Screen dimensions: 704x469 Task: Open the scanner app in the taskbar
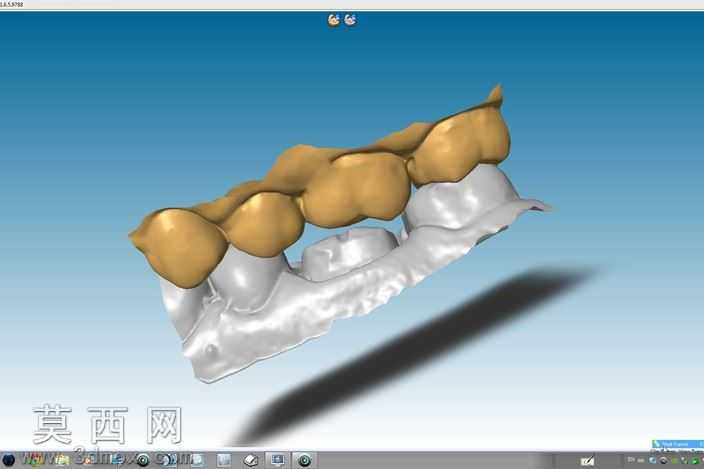pos(251,460)
